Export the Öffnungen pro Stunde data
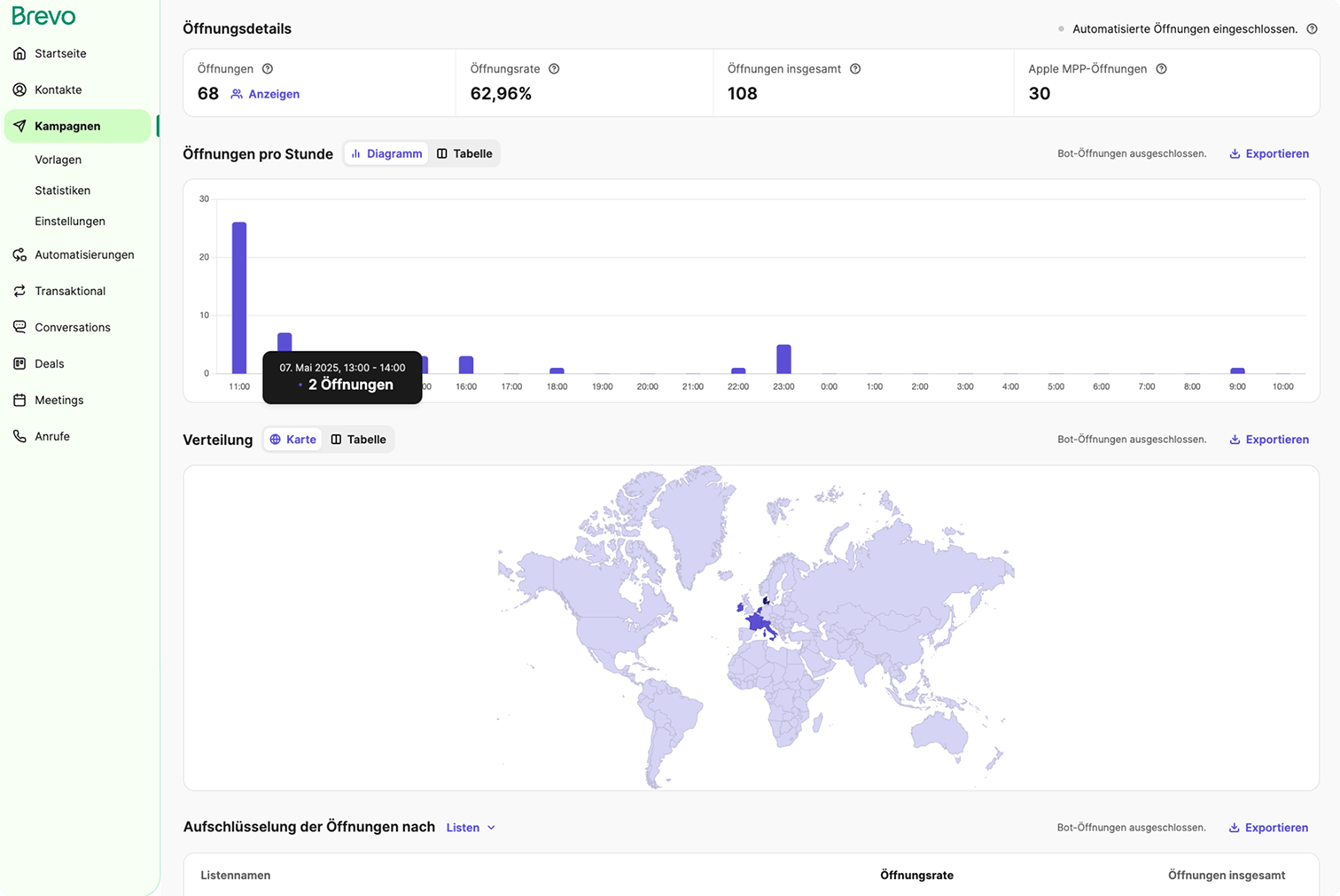1340x896 pixels. (1269, 154)
